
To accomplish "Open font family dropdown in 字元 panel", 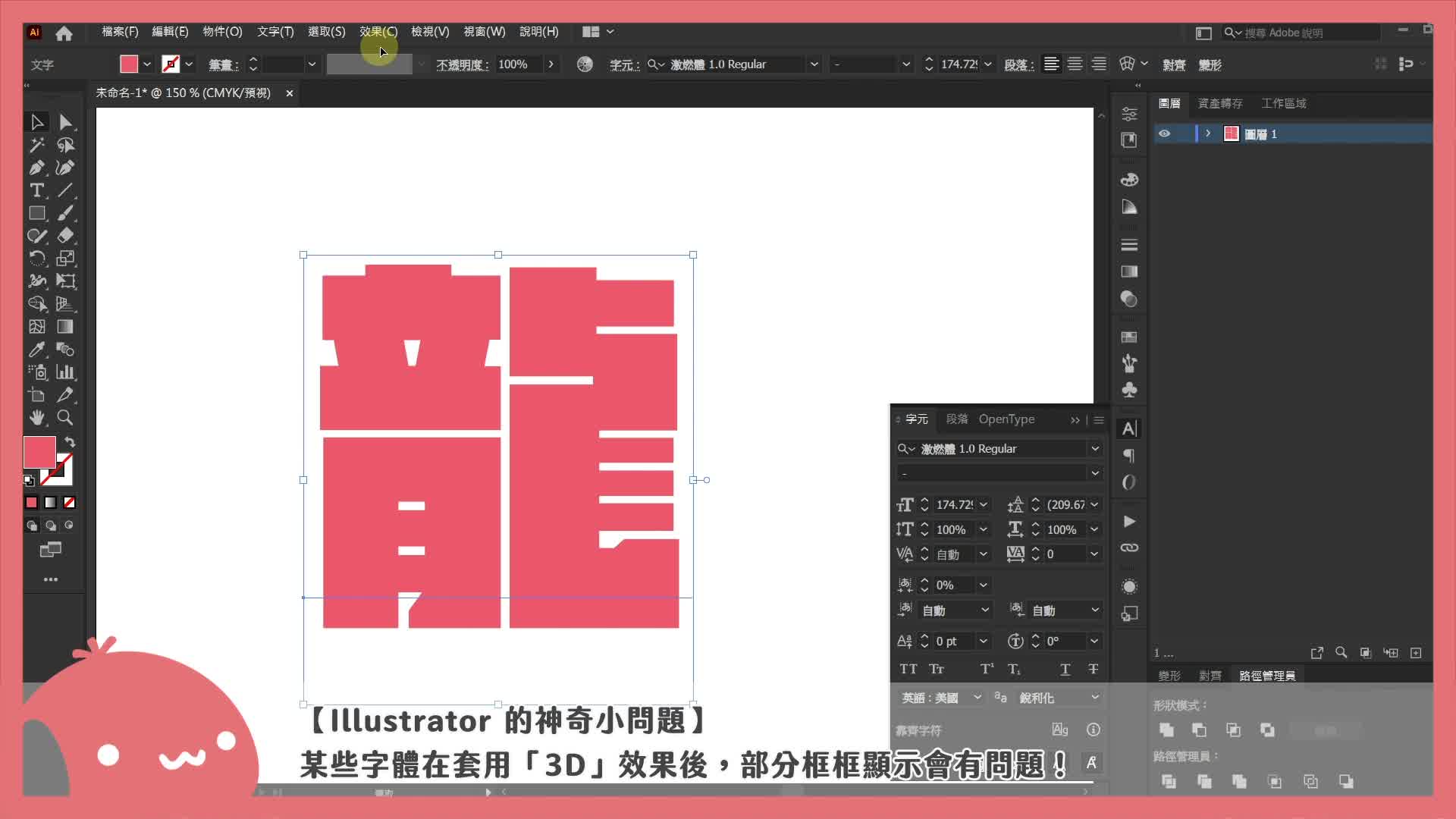I will pyautogui.click(x=1095, y=449).
